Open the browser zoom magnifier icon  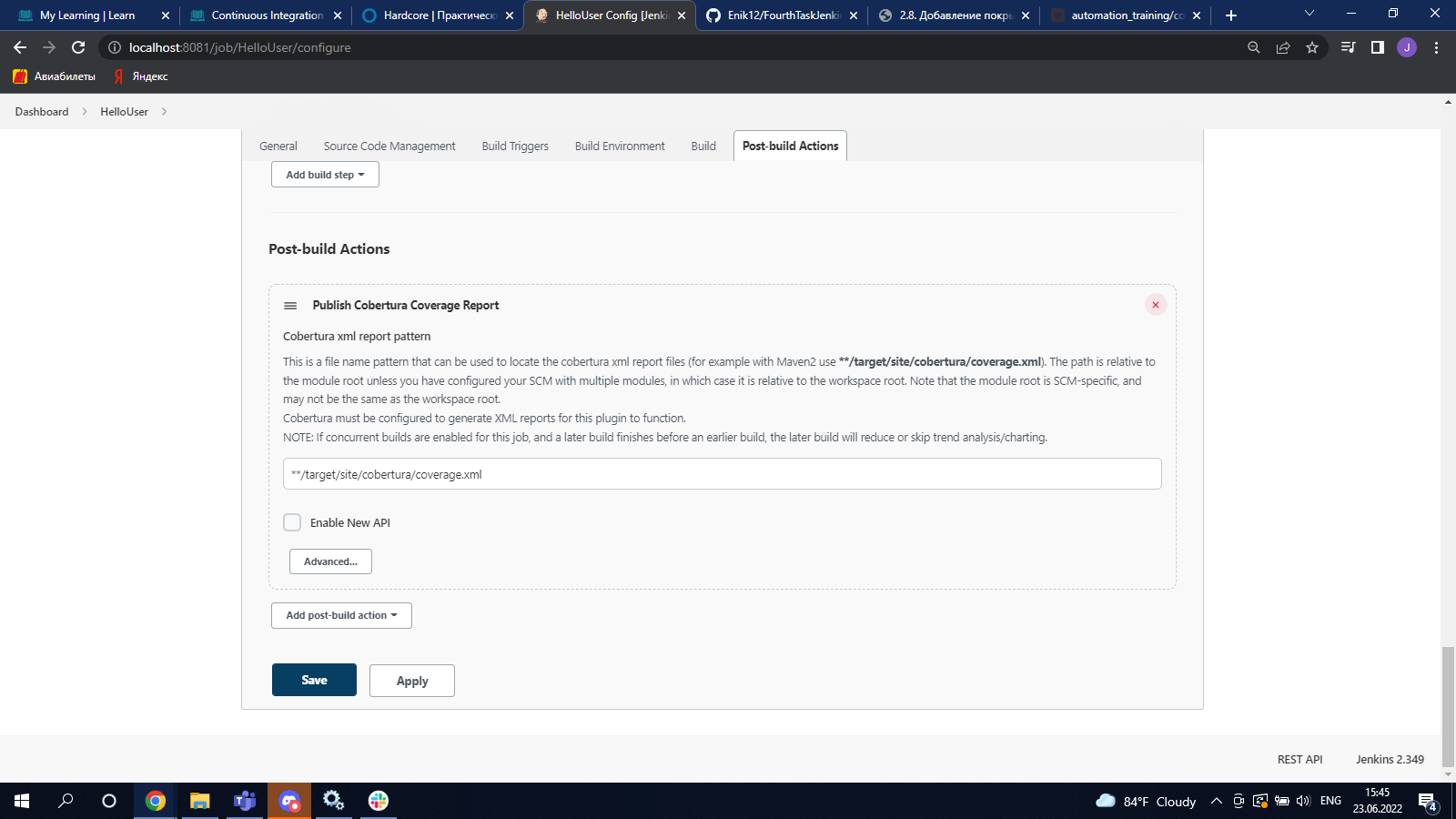pyautogui.click(x=1254, y=47)
